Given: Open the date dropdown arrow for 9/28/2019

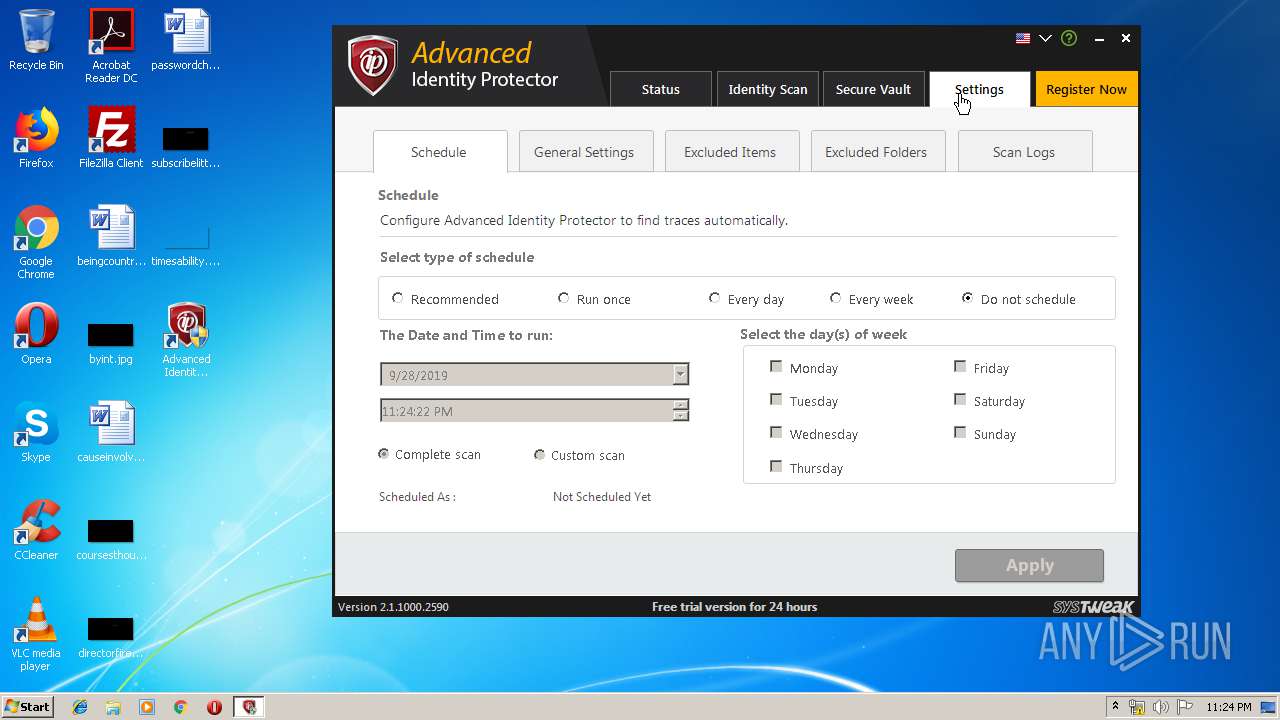Looking at the screenshot, I should point(680,374).
